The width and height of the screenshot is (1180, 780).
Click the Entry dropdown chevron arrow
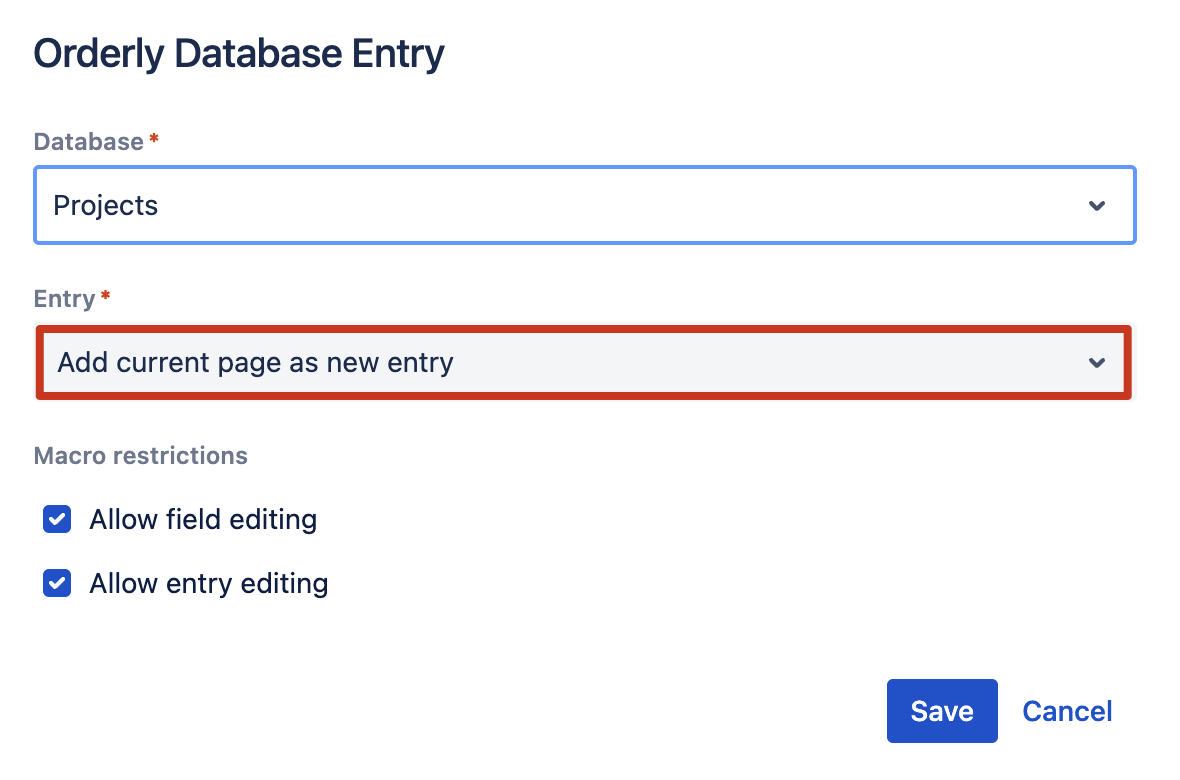(x=1097, y=363)
